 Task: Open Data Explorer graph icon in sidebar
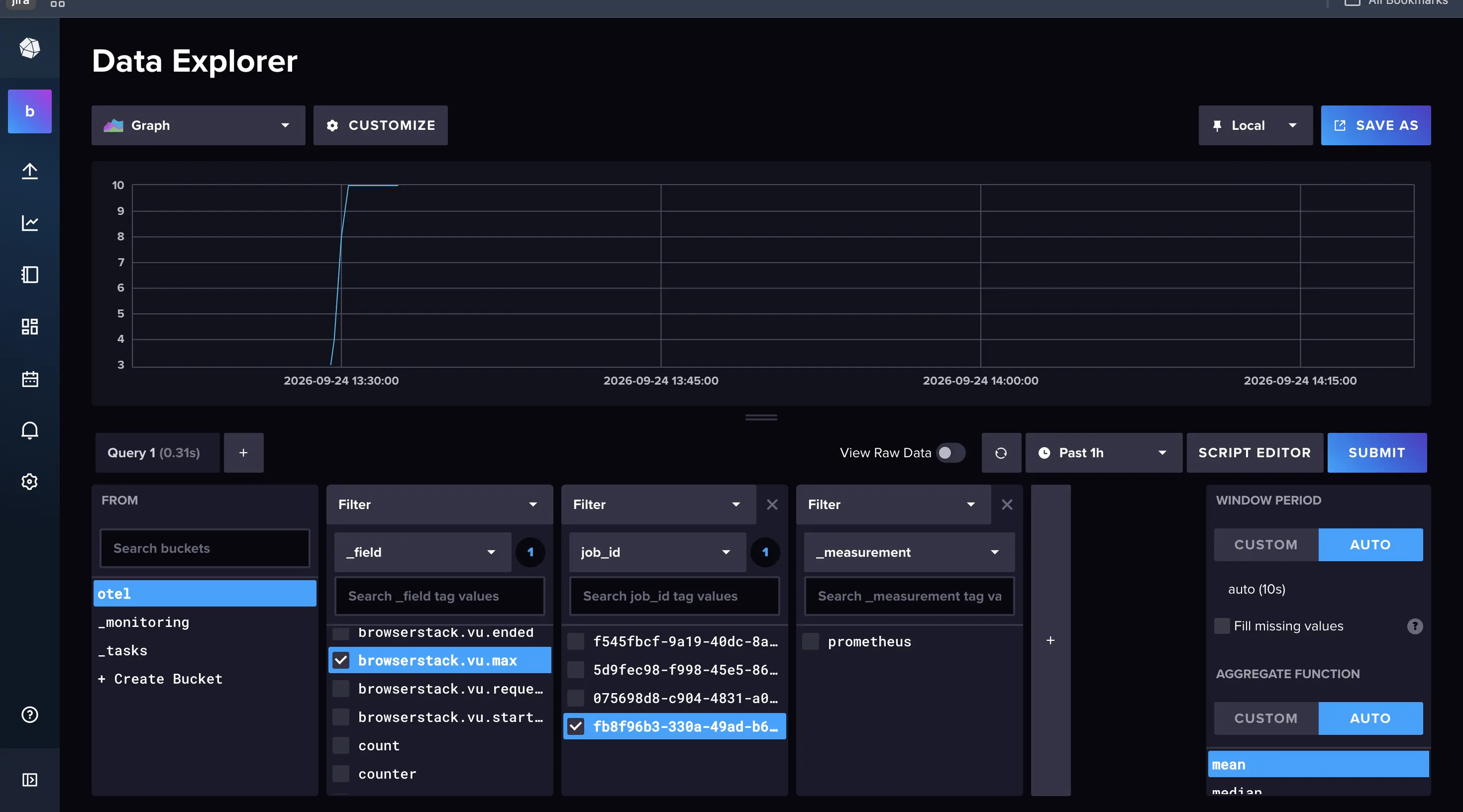click(29, 222)
